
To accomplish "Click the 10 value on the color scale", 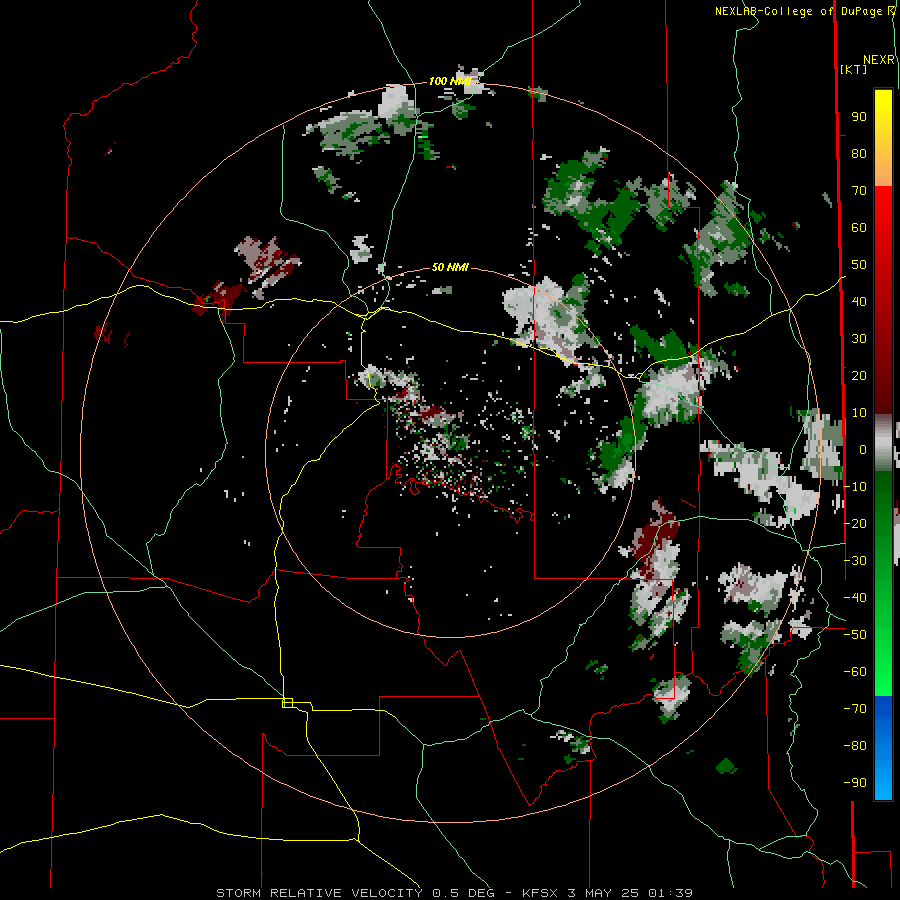I will (859, 413).
